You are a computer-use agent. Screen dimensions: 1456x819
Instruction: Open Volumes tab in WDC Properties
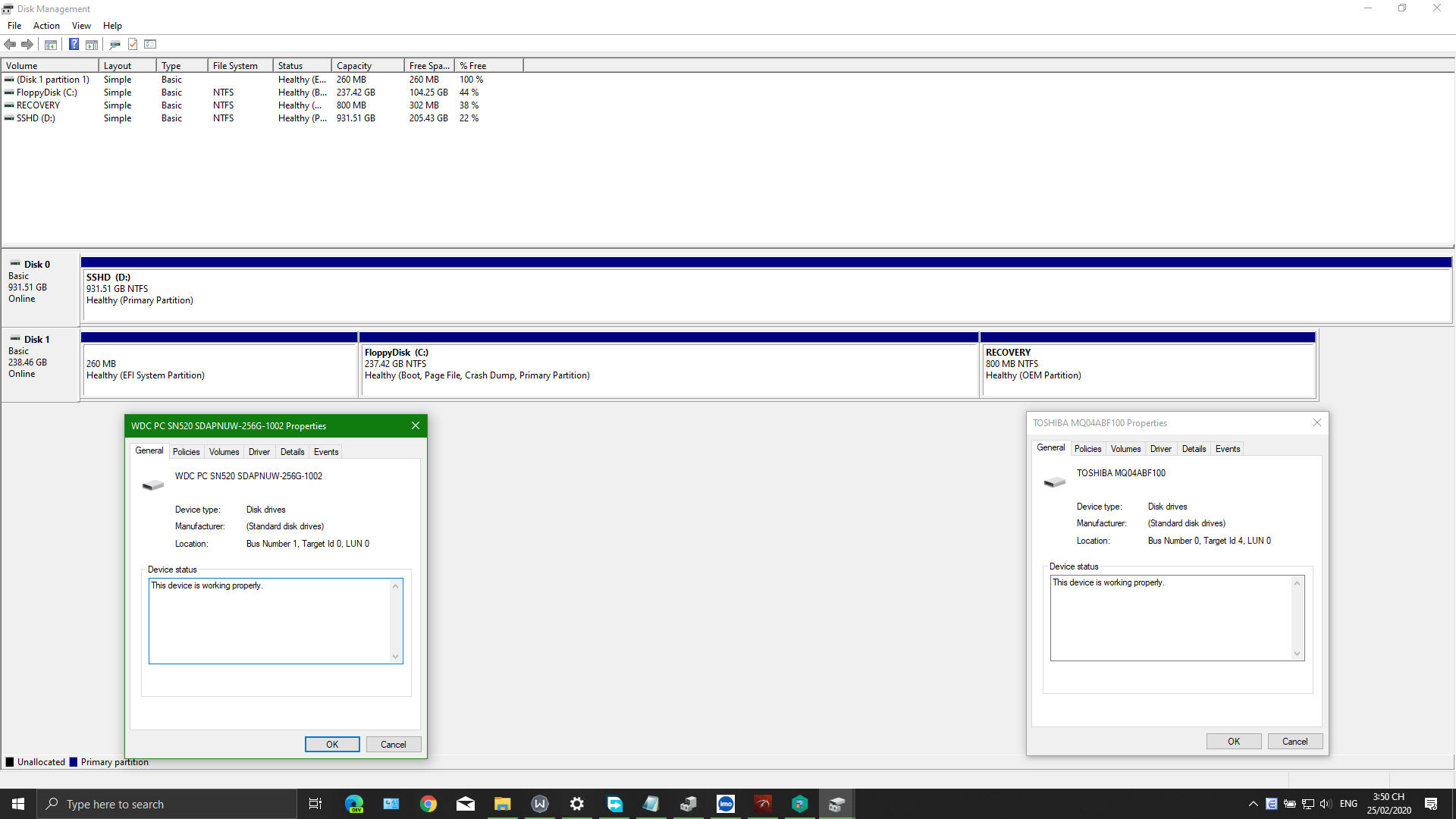point(224,452)
